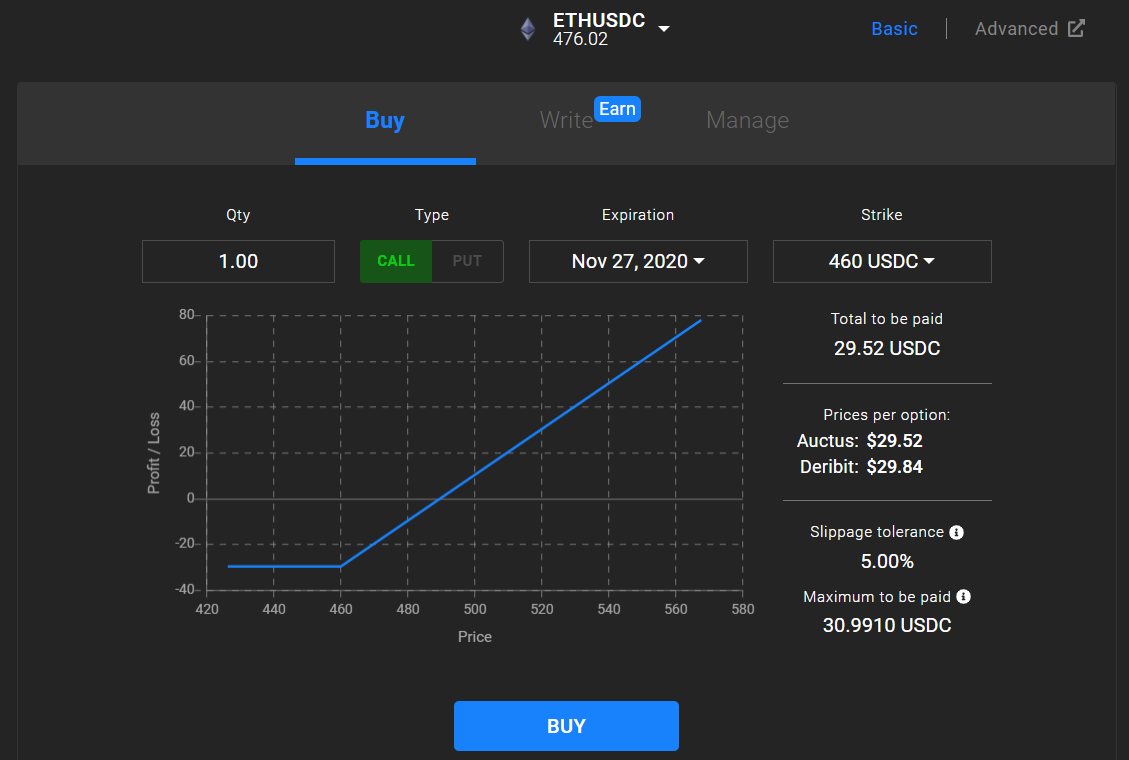Open the 460 USDC strike dropdown

coord(882,261)
